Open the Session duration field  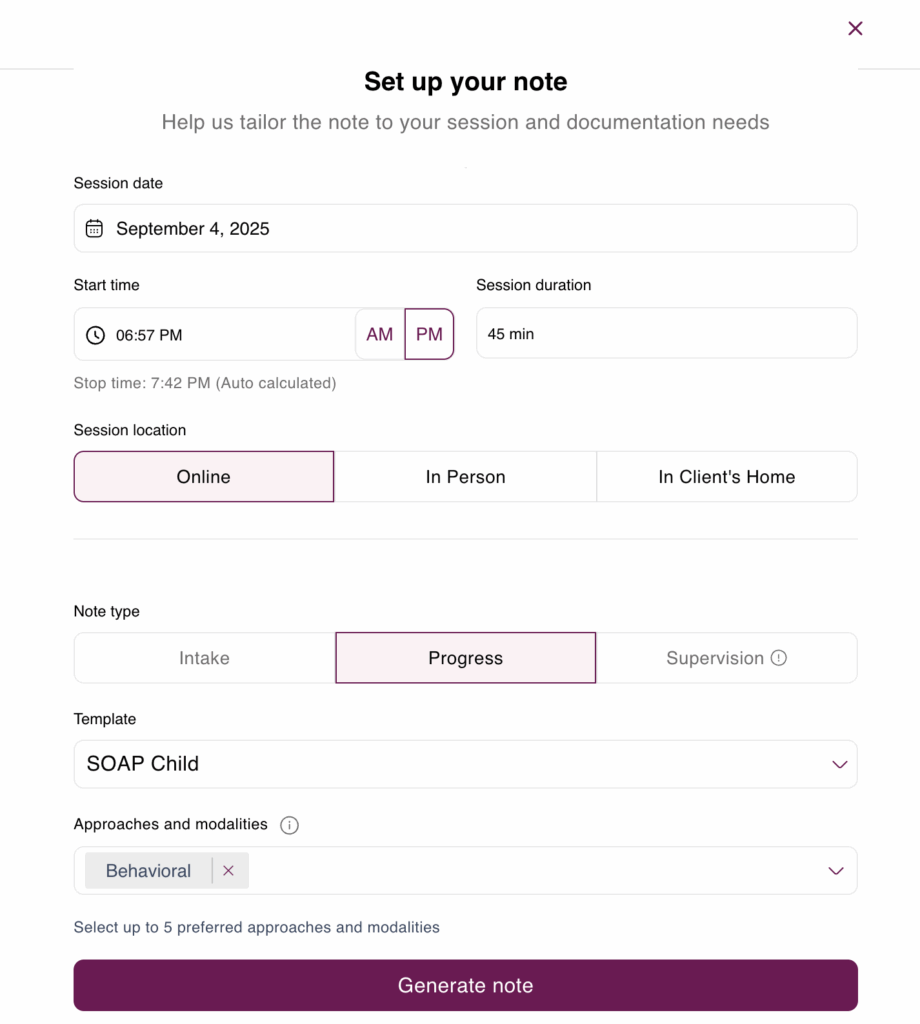coord(667,333)
